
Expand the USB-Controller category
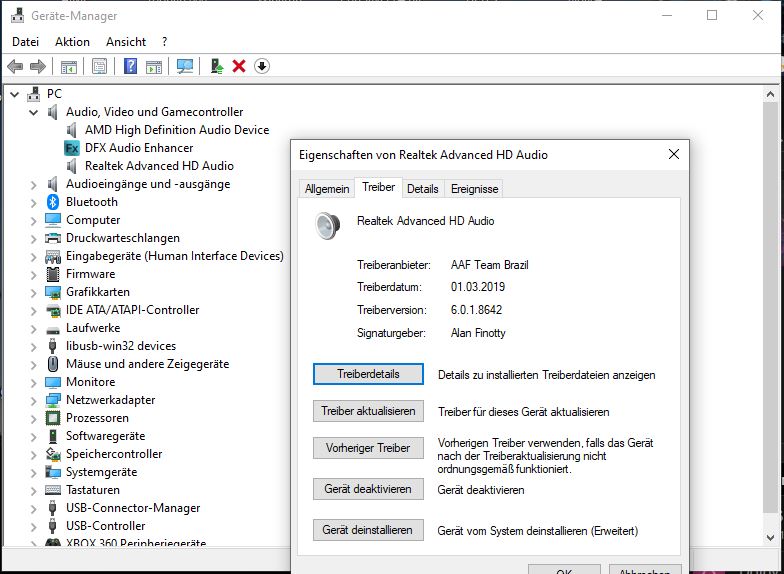tap(34, 526)
